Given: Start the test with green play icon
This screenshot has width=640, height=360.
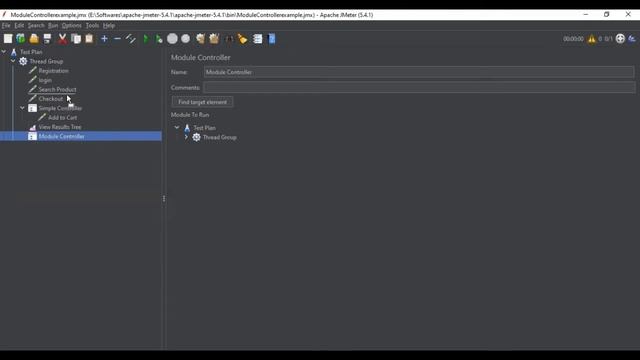Looking at the screenshot, I should point(146,39).
